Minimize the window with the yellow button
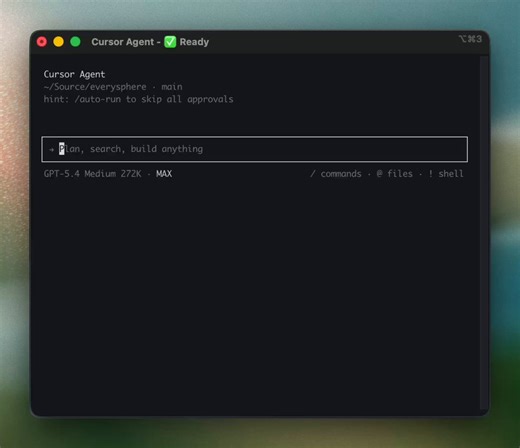Viewport: 520px width, 448px height. pos(59,42)
